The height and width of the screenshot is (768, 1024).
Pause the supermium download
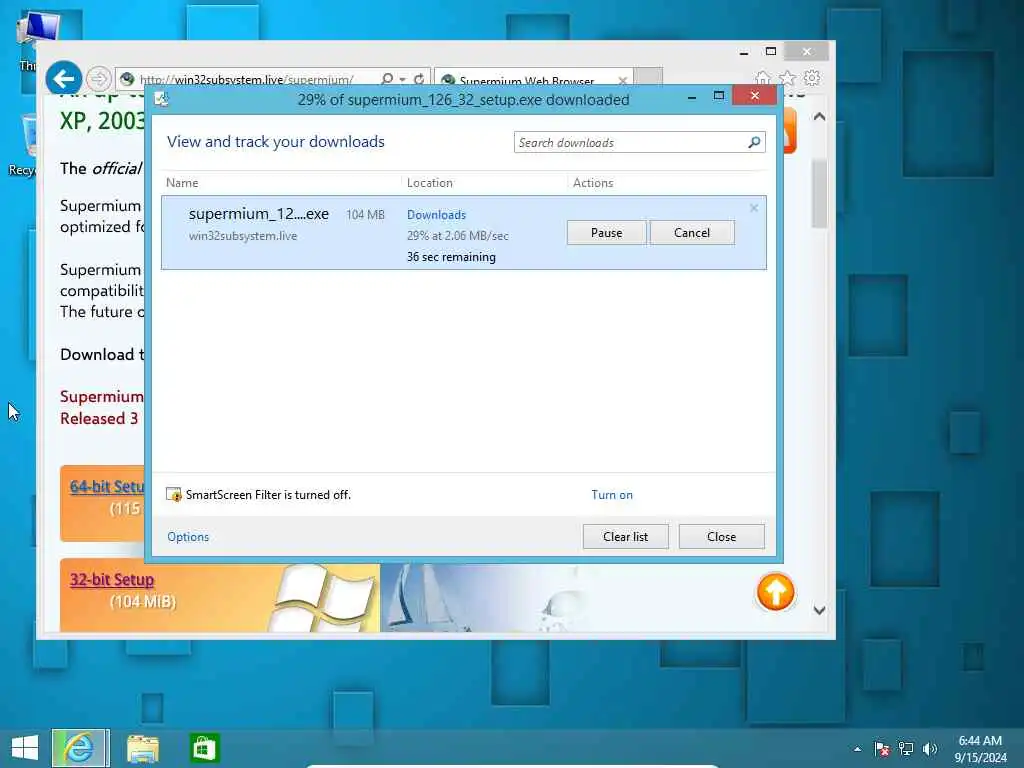606,232
